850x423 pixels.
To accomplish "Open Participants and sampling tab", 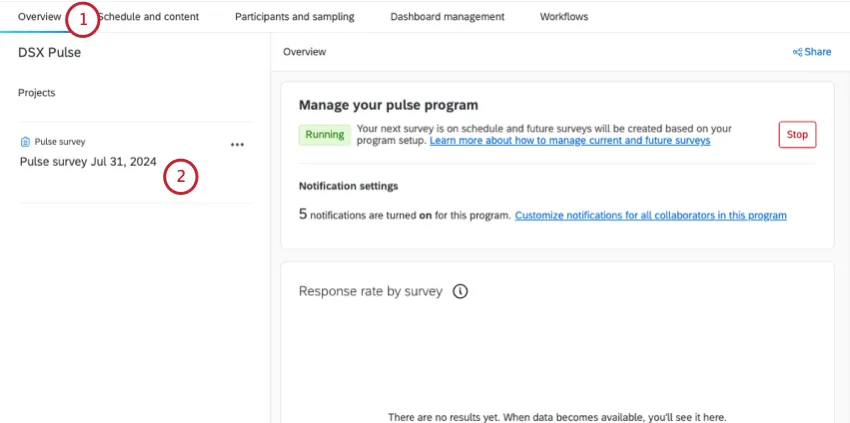I will [x=294, y=17].
